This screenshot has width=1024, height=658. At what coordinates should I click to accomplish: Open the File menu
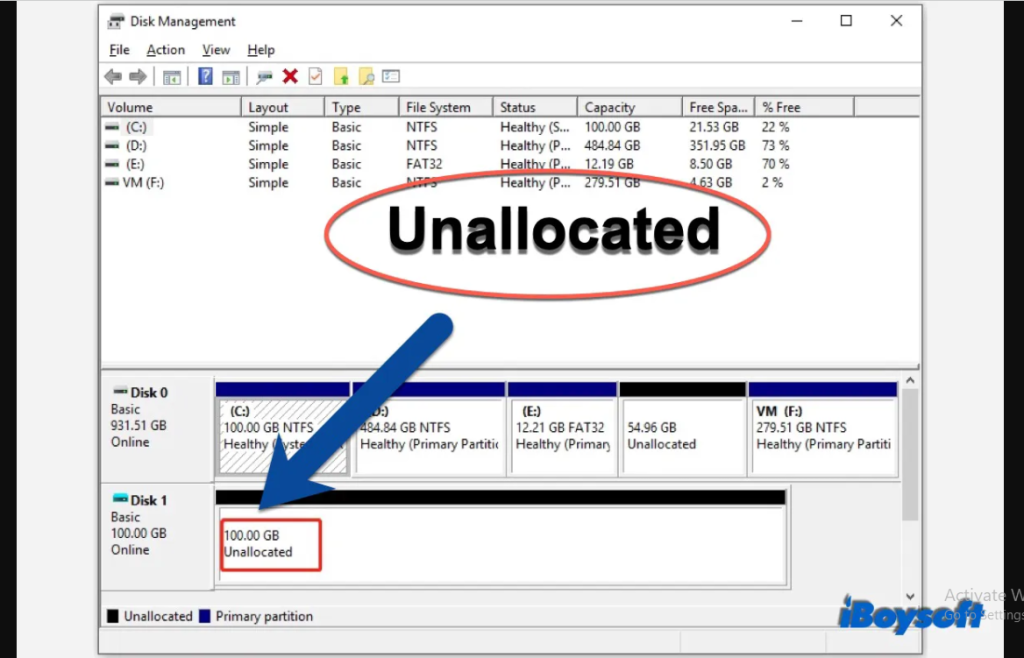[119, 50]
